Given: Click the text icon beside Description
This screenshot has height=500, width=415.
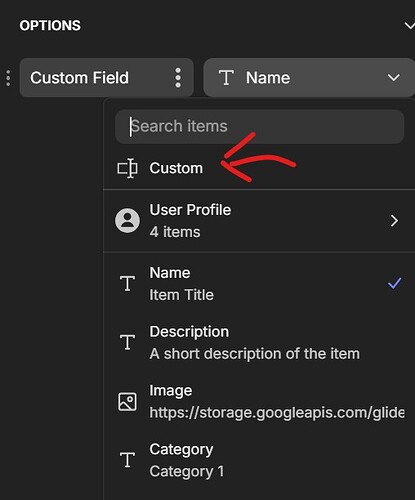Looking at the screenshot, I should [x=127, y=342].
